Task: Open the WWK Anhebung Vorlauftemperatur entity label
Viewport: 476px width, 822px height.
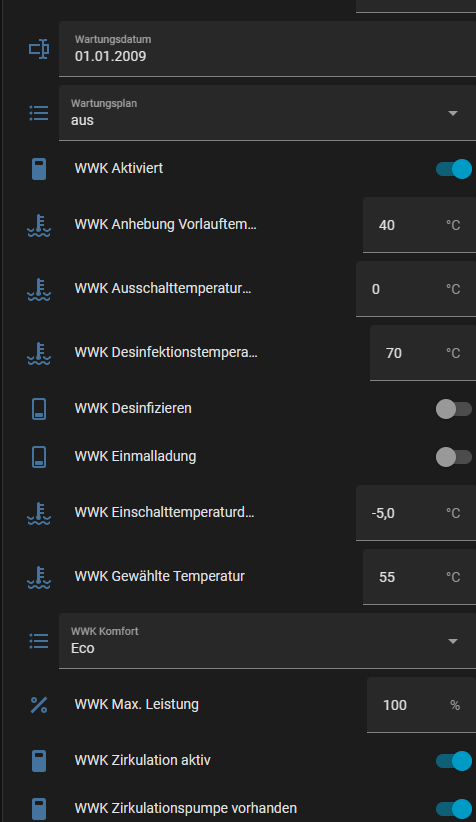Action: coord(166,224)
